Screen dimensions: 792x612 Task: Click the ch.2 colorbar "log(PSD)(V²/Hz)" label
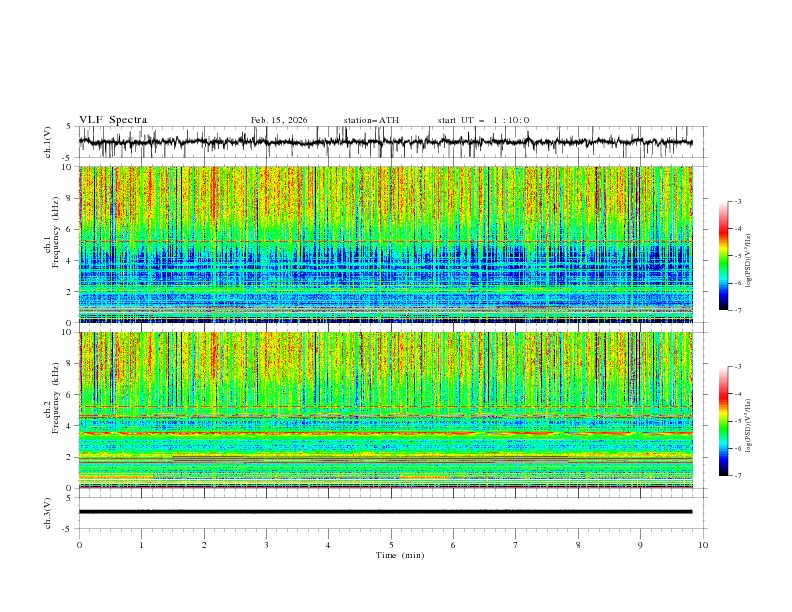[748, 425]
